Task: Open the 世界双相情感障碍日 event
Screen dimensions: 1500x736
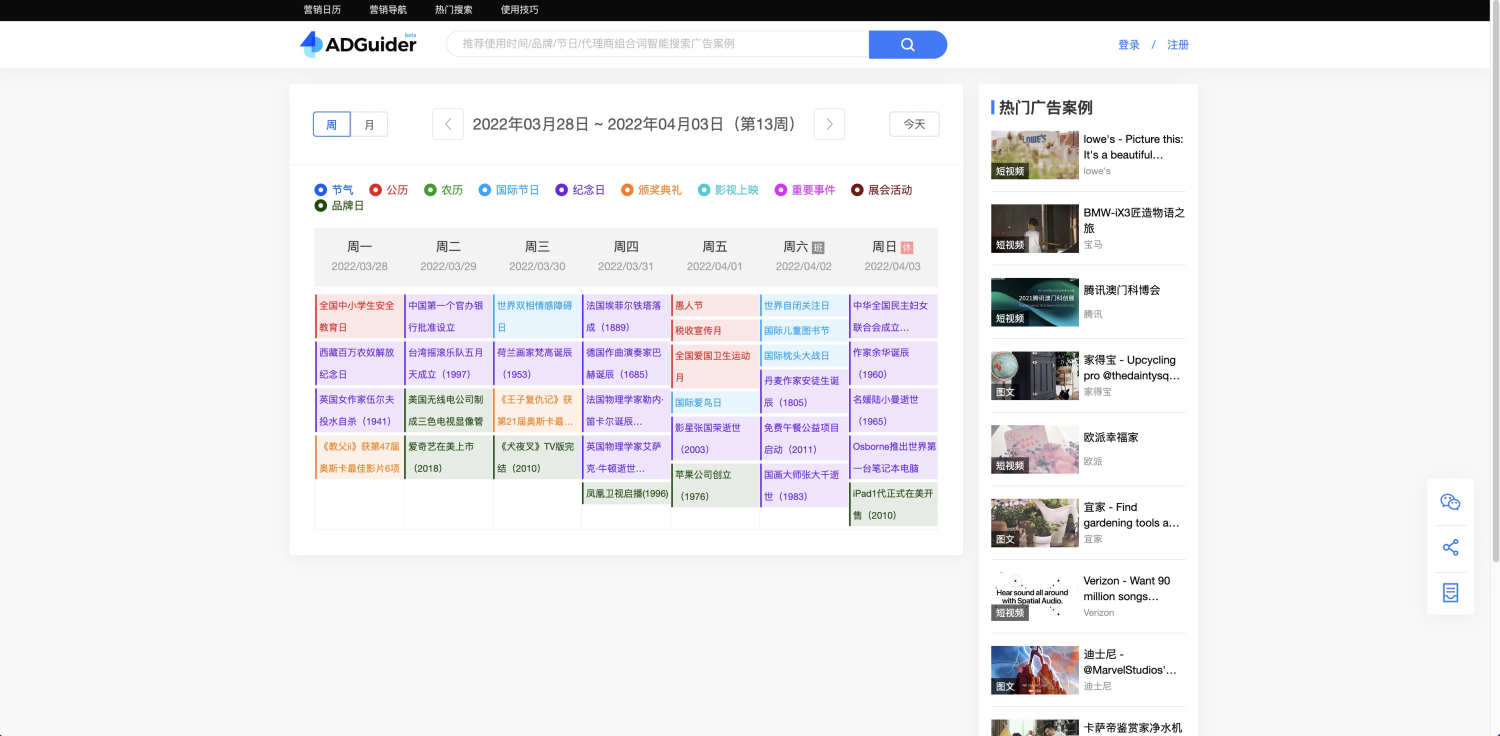Action: tap(537, 316)
